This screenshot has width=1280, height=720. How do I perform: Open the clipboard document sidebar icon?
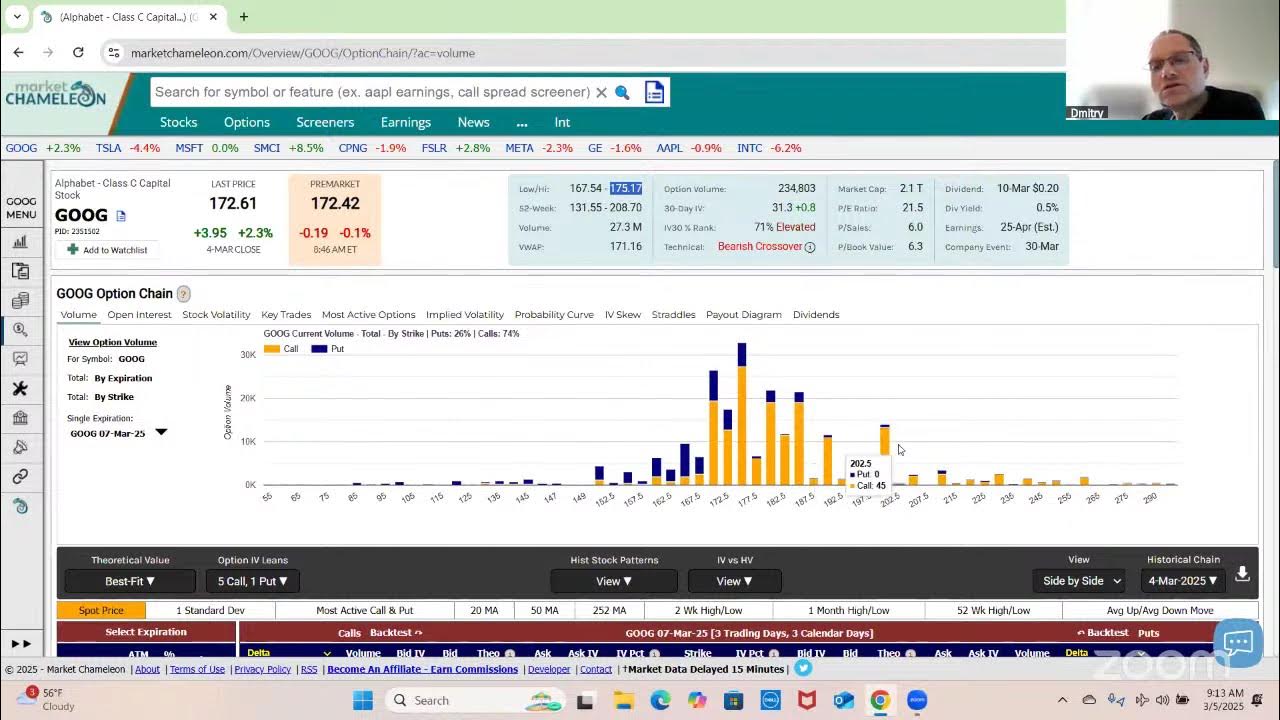pos(20,271)
